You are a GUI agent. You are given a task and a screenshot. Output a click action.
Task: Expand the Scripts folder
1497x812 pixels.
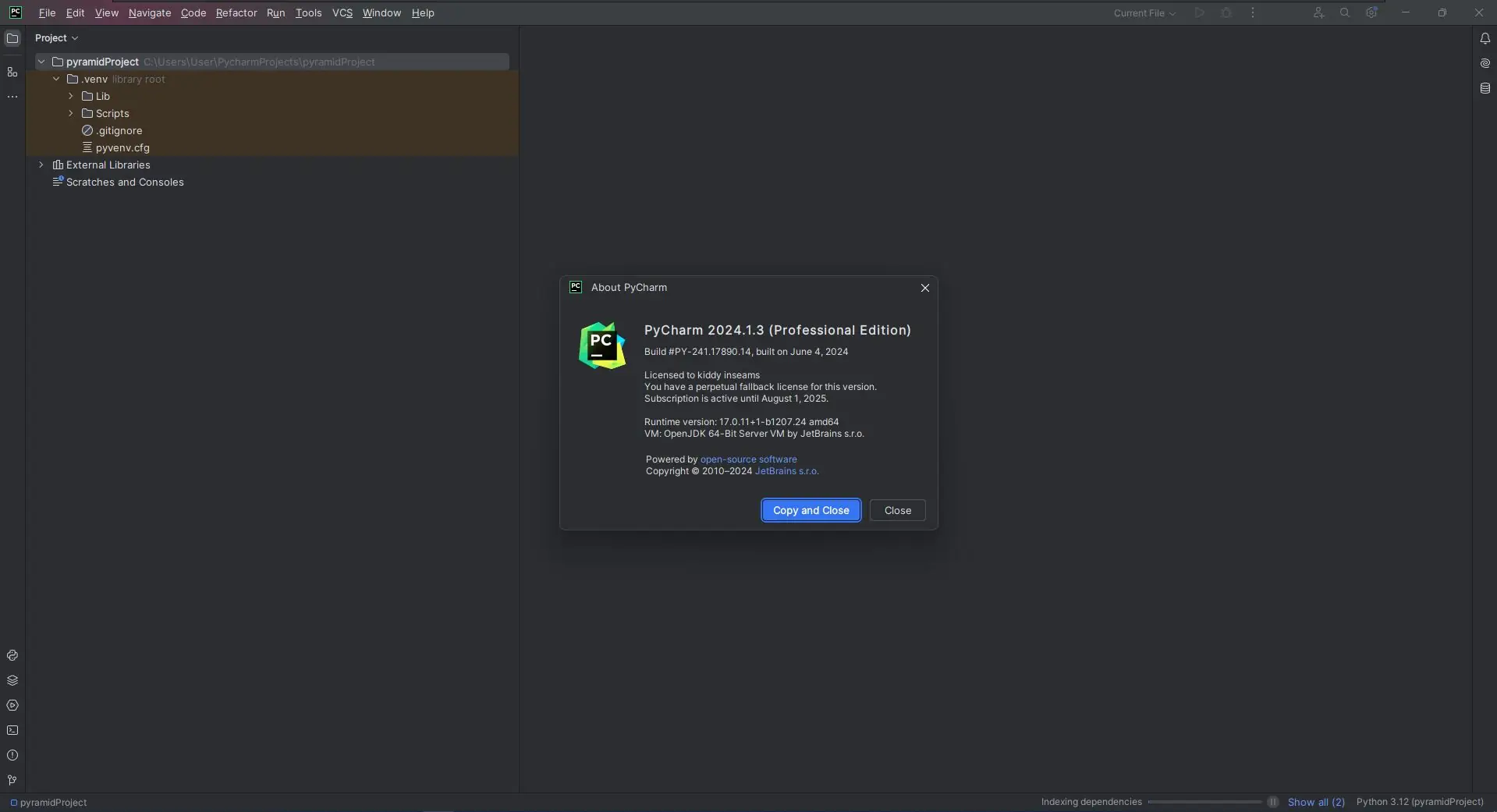(x=71, y=113)
